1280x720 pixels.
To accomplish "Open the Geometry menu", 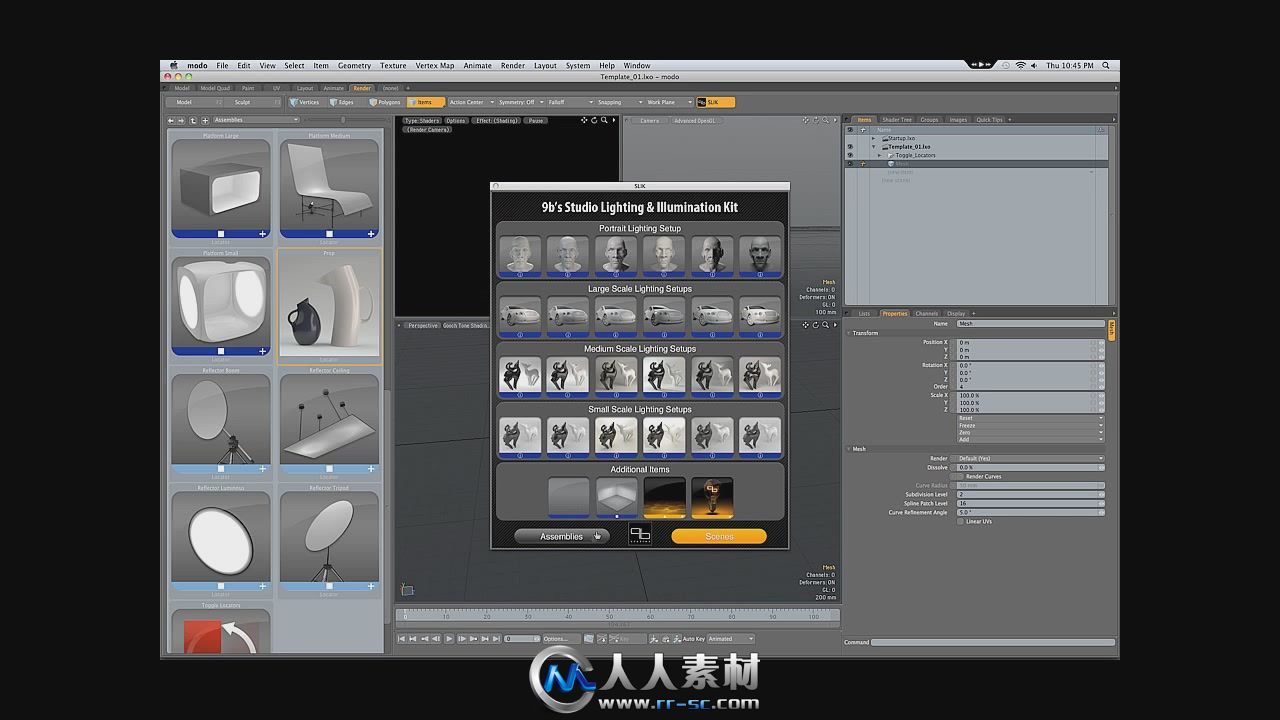I will [354, 65].
